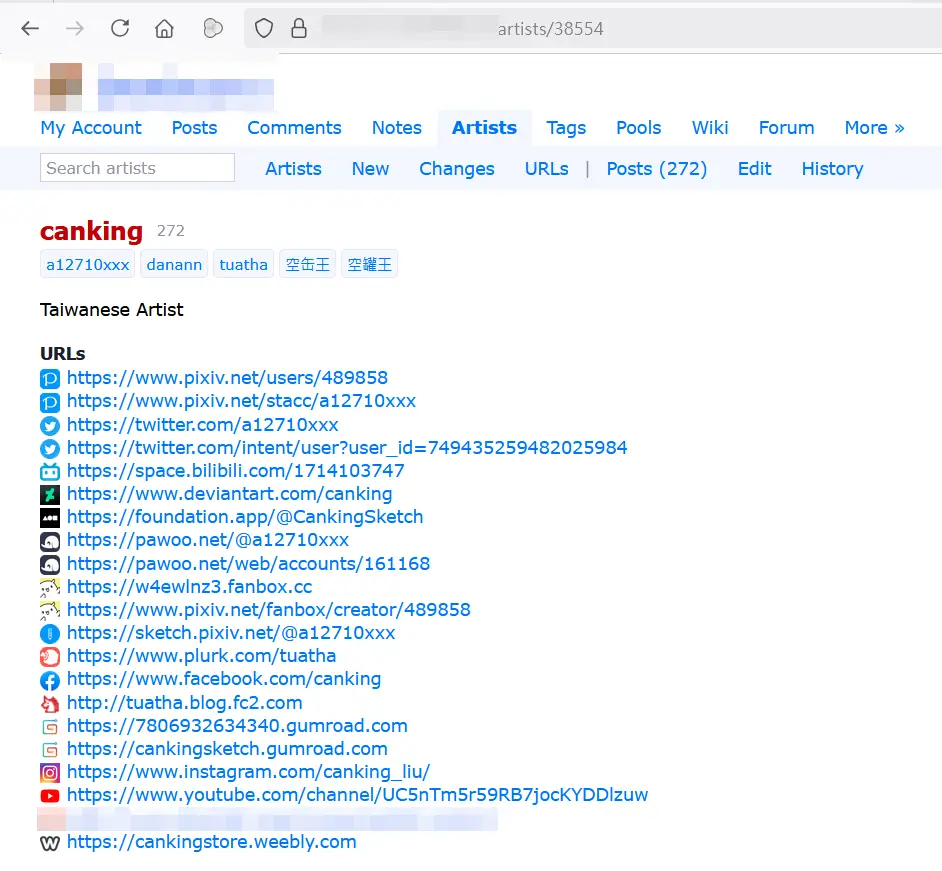Click the Fanbox icon beside w4ewlnz3.fanbox.cc
The width and height of the screenshot is (942, 871).
point(50,587)
